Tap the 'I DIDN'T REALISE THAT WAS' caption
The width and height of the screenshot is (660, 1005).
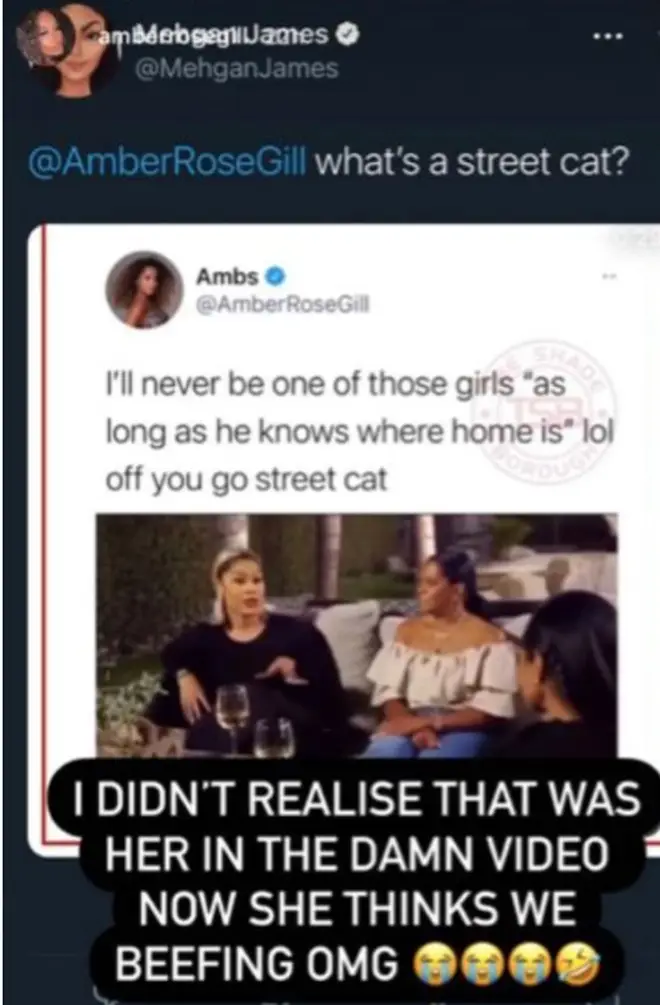[x=356, y=799]
